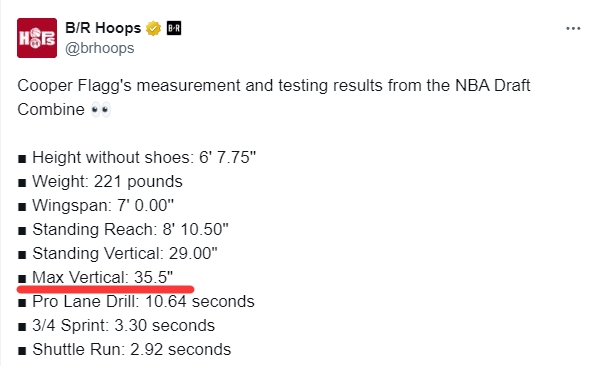Viewport: 598px width, 366px height.
Task: Open the B/R Hoops display name link
Action: tap(103, 28)
